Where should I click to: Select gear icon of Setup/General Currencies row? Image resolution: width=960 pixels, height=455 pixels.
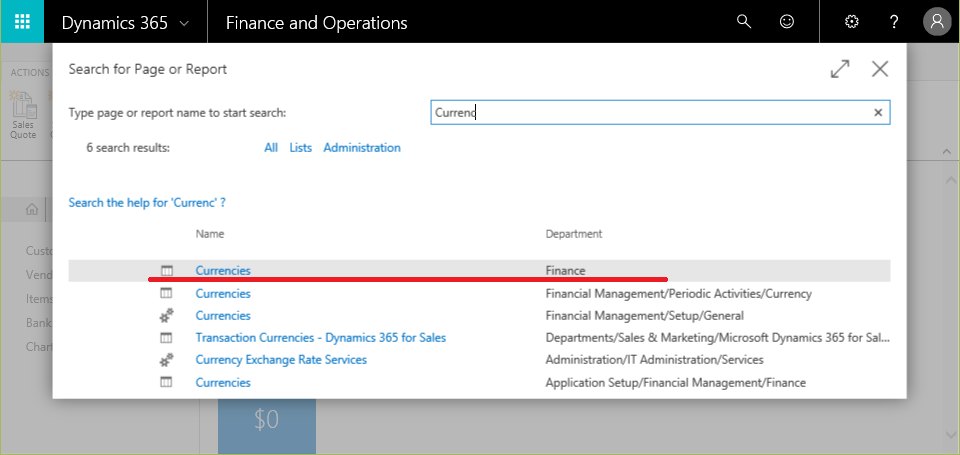coord(167,315)
